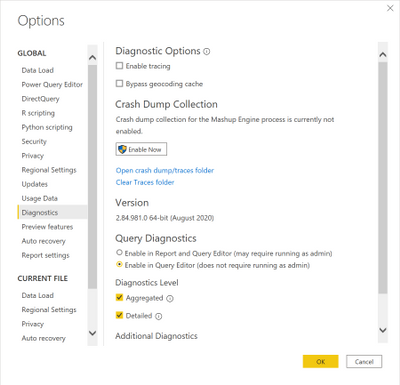This screenshot has height=385, width=400.
Task: Click the main pane scrollbar thumb
Action: (x=383, y=178)
